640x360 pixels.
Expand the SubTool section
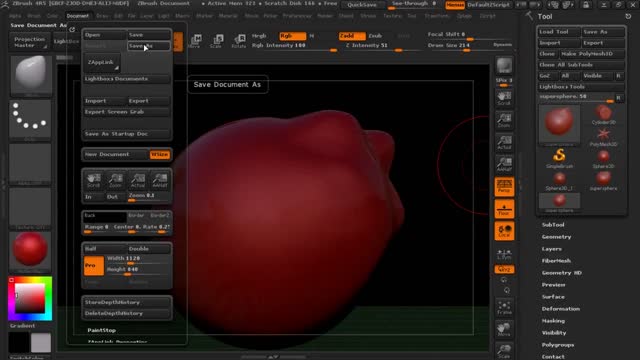click(553, 225)
